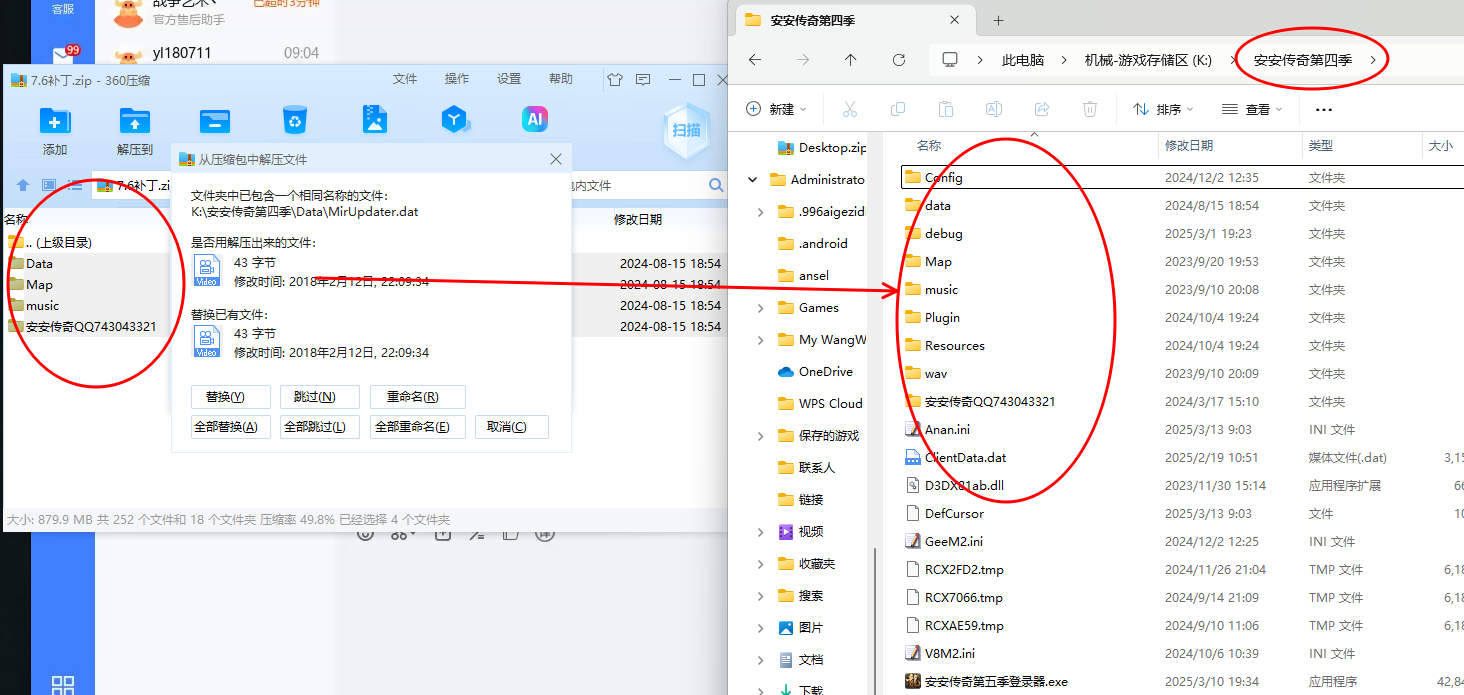Click the blue AI icon in 360压缩 toolbar

pyautogui.click(x=535, y=120)
